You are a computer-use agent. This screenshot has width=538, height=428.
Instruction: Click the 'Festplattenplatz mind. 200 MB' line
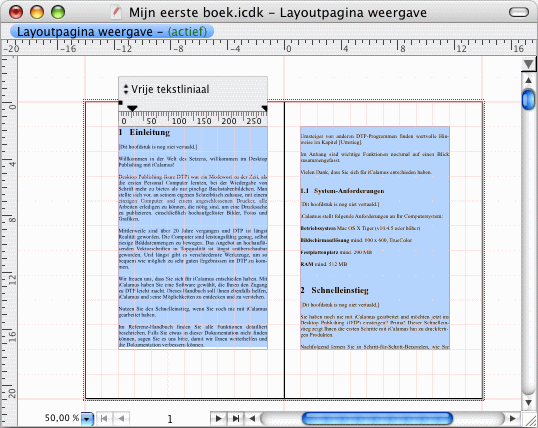click(x=336, y=252)
